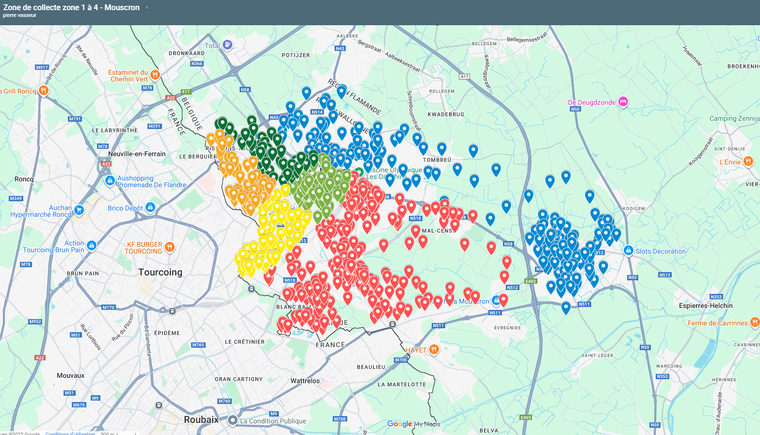Select the BEAULIEU place label

[x=371, y=367]
